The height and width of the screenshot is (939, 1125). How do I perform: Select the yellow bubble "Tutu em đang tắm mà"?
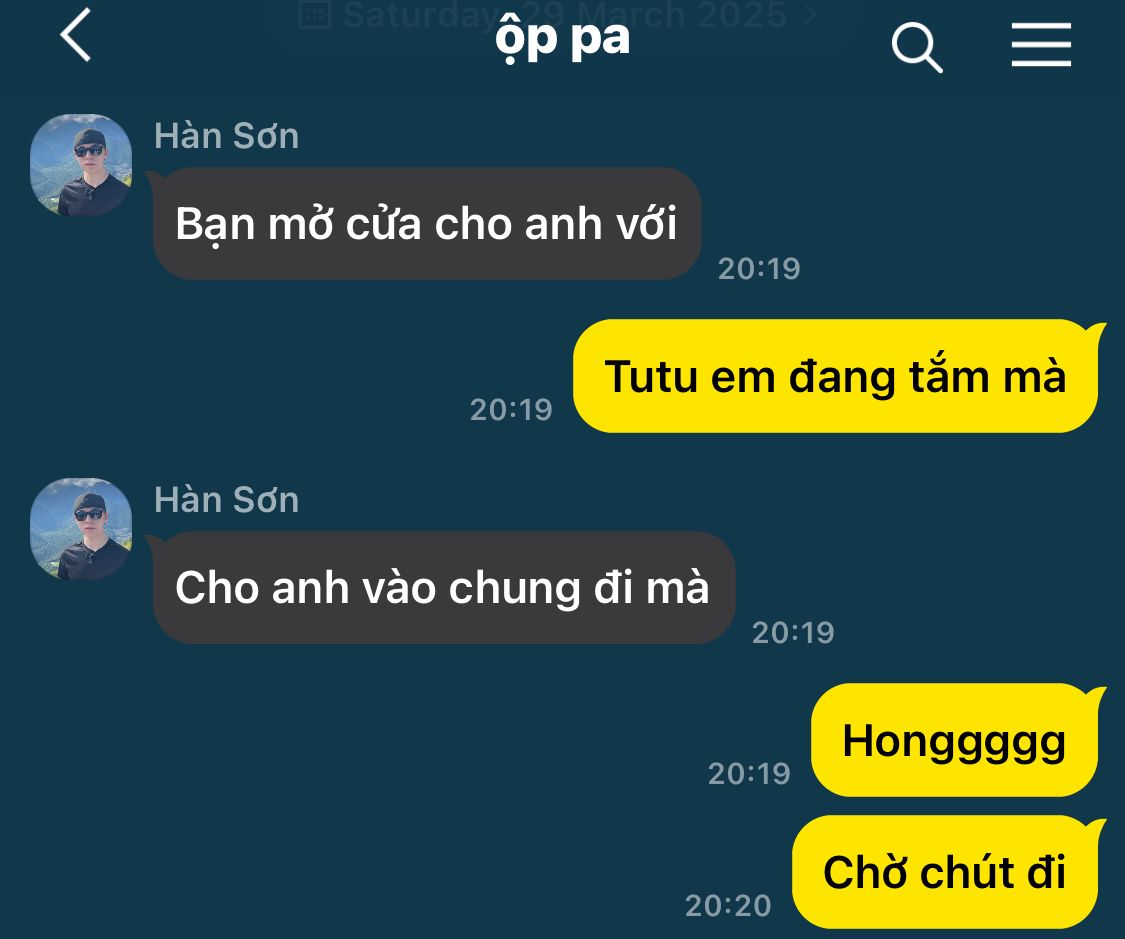point(836,376)
